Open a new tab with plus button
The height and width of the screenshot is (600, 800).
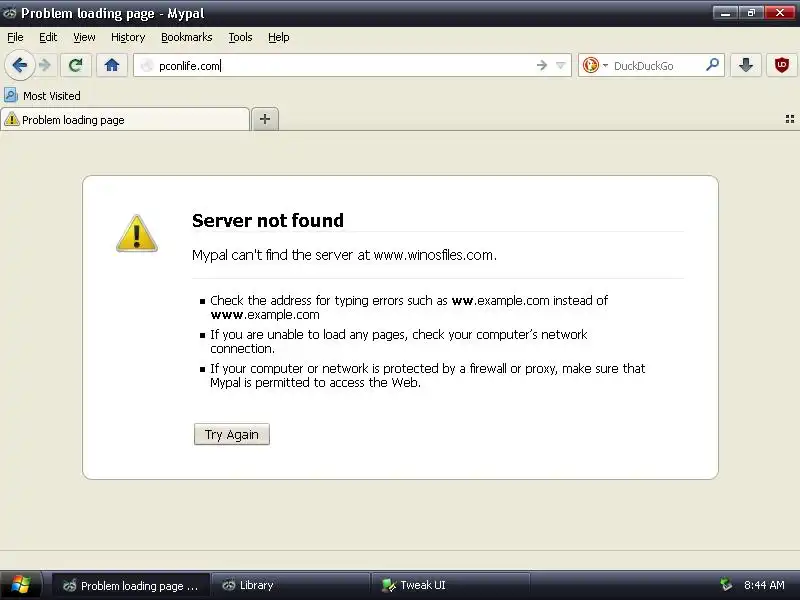coord(265,119)
